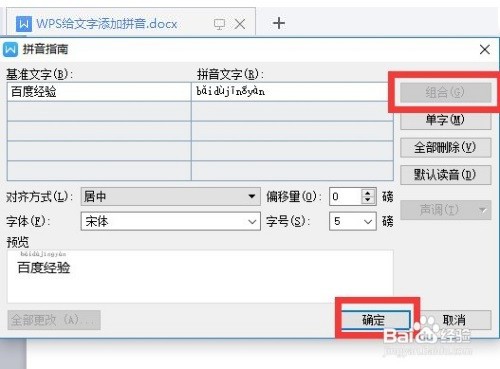Click the 拼音文字(R) label
500x369 pixels.
coord(230,74)
